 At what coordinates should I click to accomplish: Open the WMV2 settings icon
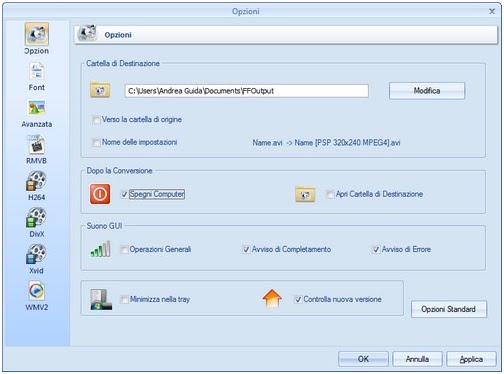(x=36, y=291)
